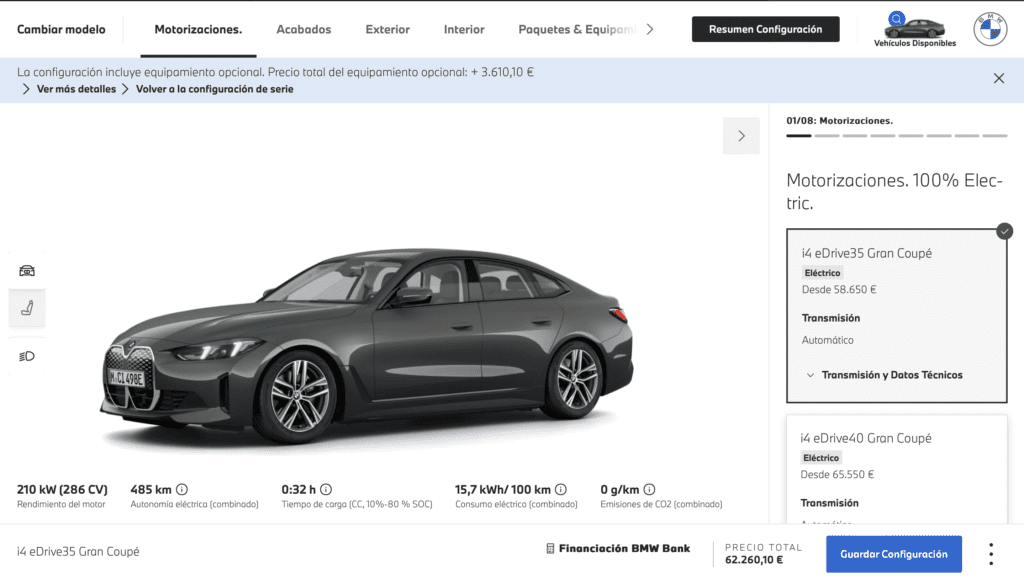Open Cambiar modelo
1024x584 pixels.
[x=61, y=29]
